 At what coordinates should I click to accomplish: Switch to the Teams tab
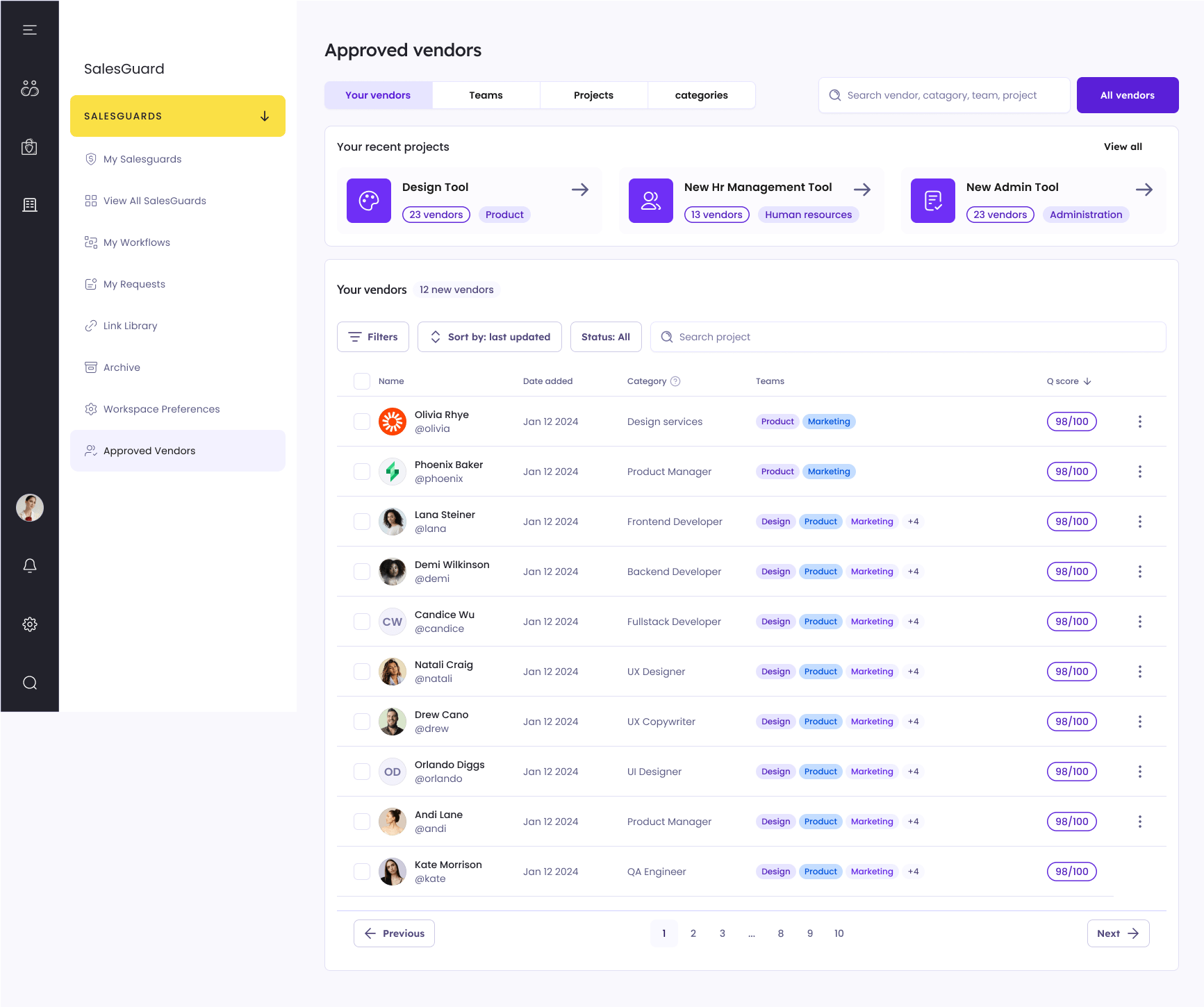tap(486, 95)
